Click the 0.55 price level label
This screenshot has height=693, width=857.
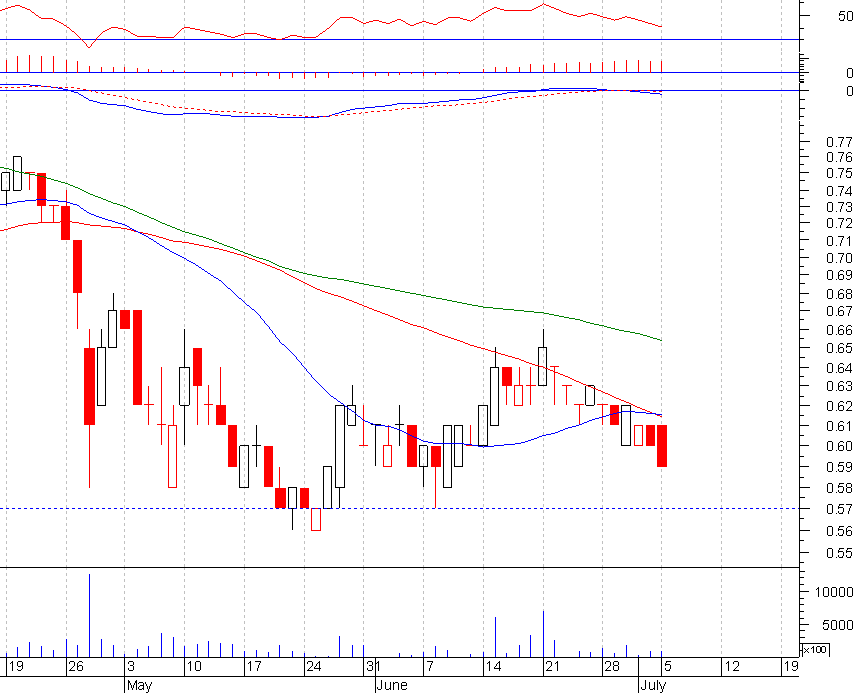(839, 553)
